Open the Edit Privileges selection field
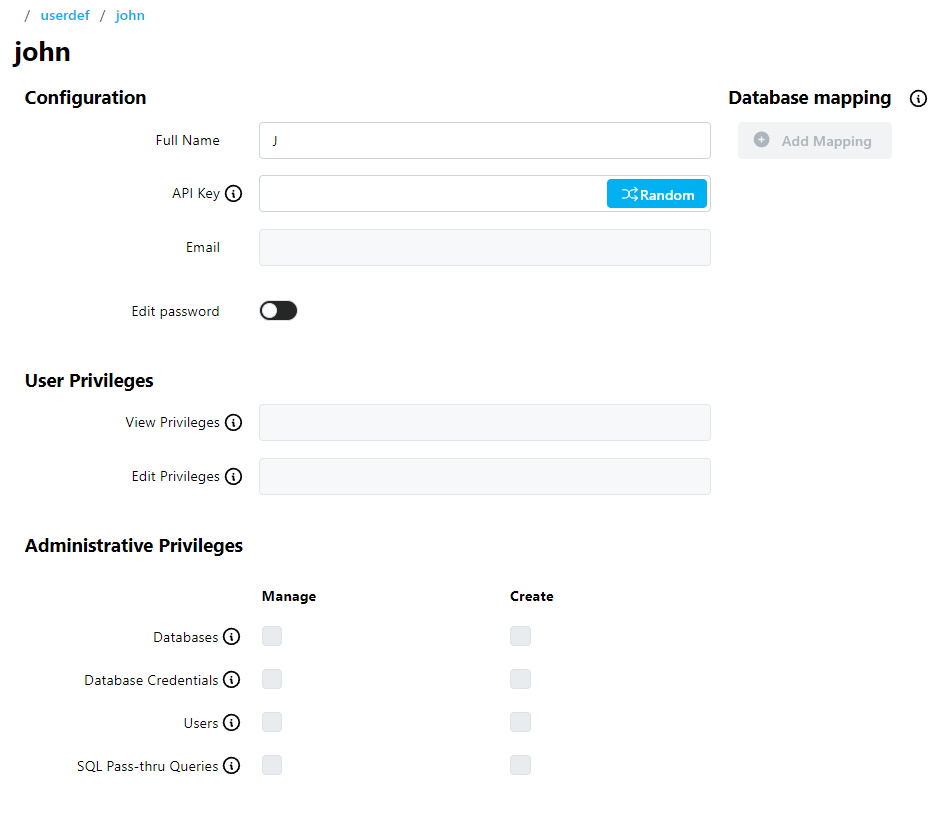The image size is (947, 815). (484, 477)
